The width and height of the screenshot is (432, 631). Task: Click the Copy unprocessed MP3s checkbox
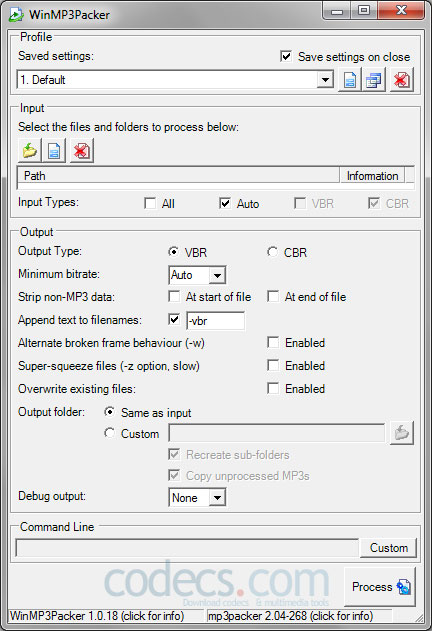174,475
